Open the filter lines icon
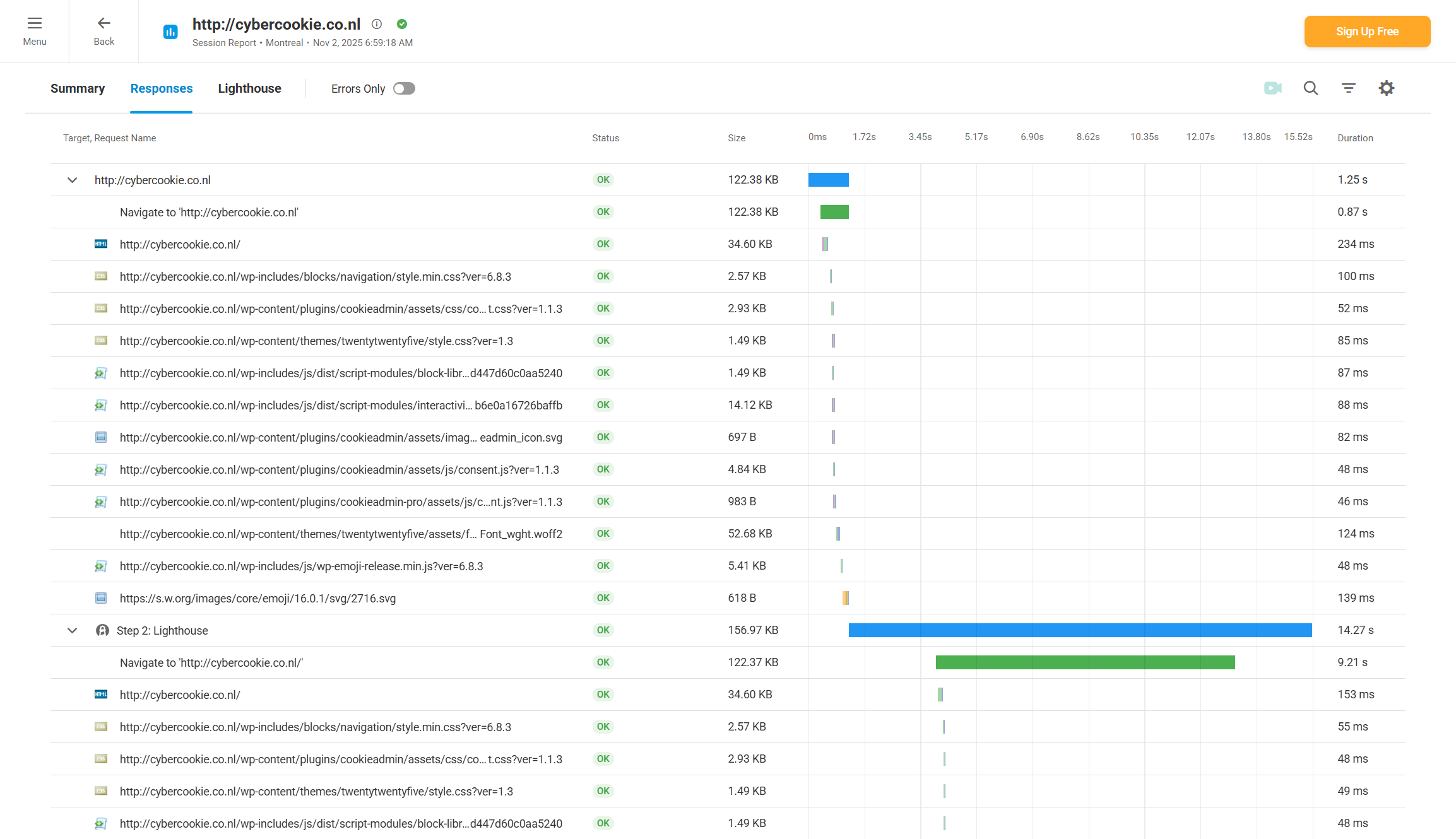 (x=1349, y=88)
